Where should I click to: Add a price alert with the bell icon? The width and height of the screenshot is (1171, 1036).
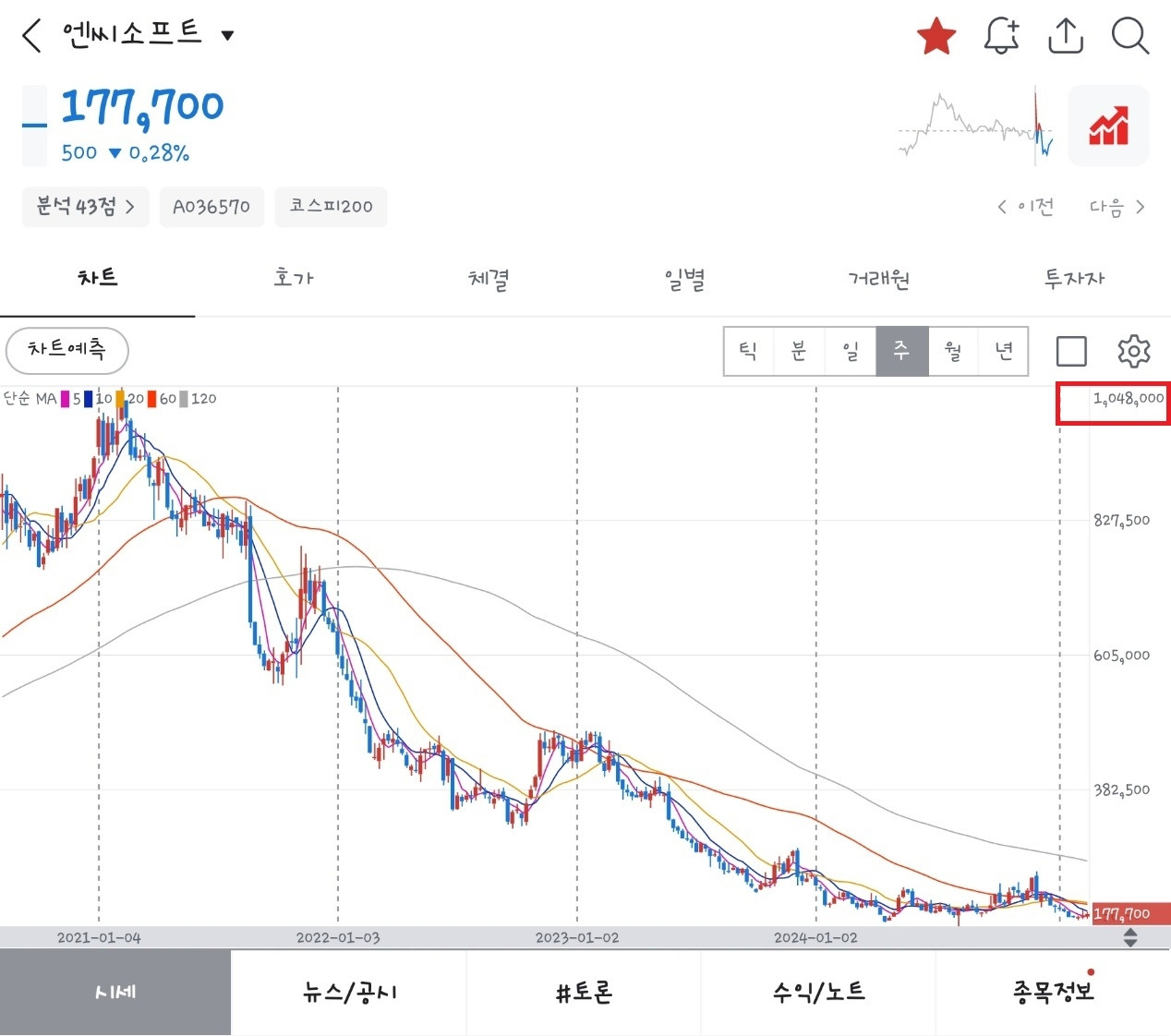[x=1001, y=37]
